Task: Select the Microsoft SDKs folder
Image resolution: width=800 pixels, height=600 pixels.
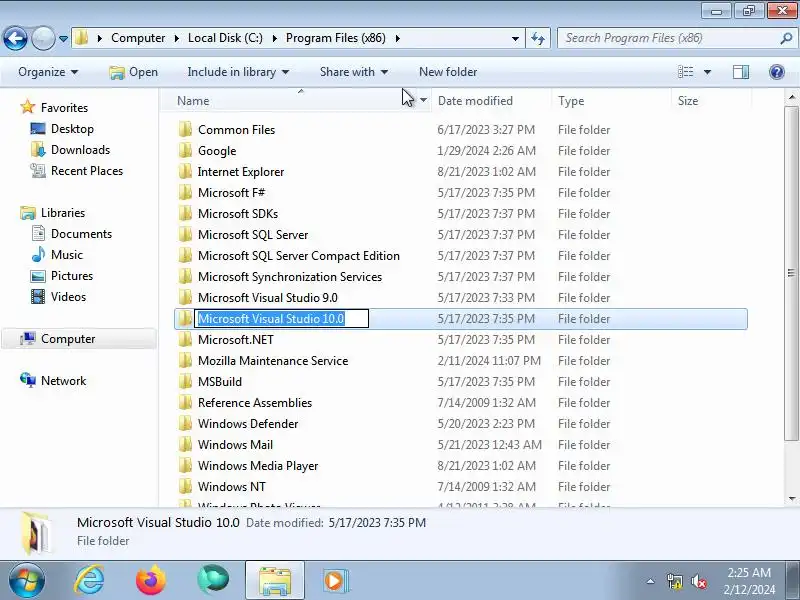Action: 238,214
